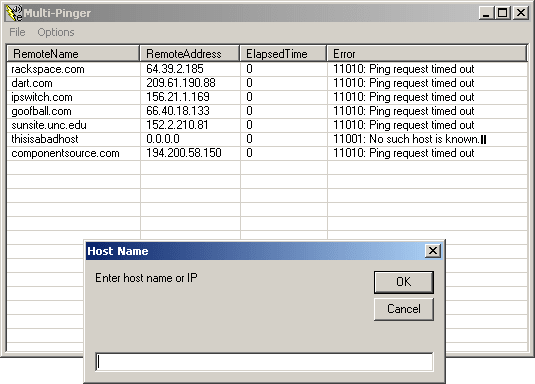
Task: Click the RemoteName column header
Action: point(73,54)
